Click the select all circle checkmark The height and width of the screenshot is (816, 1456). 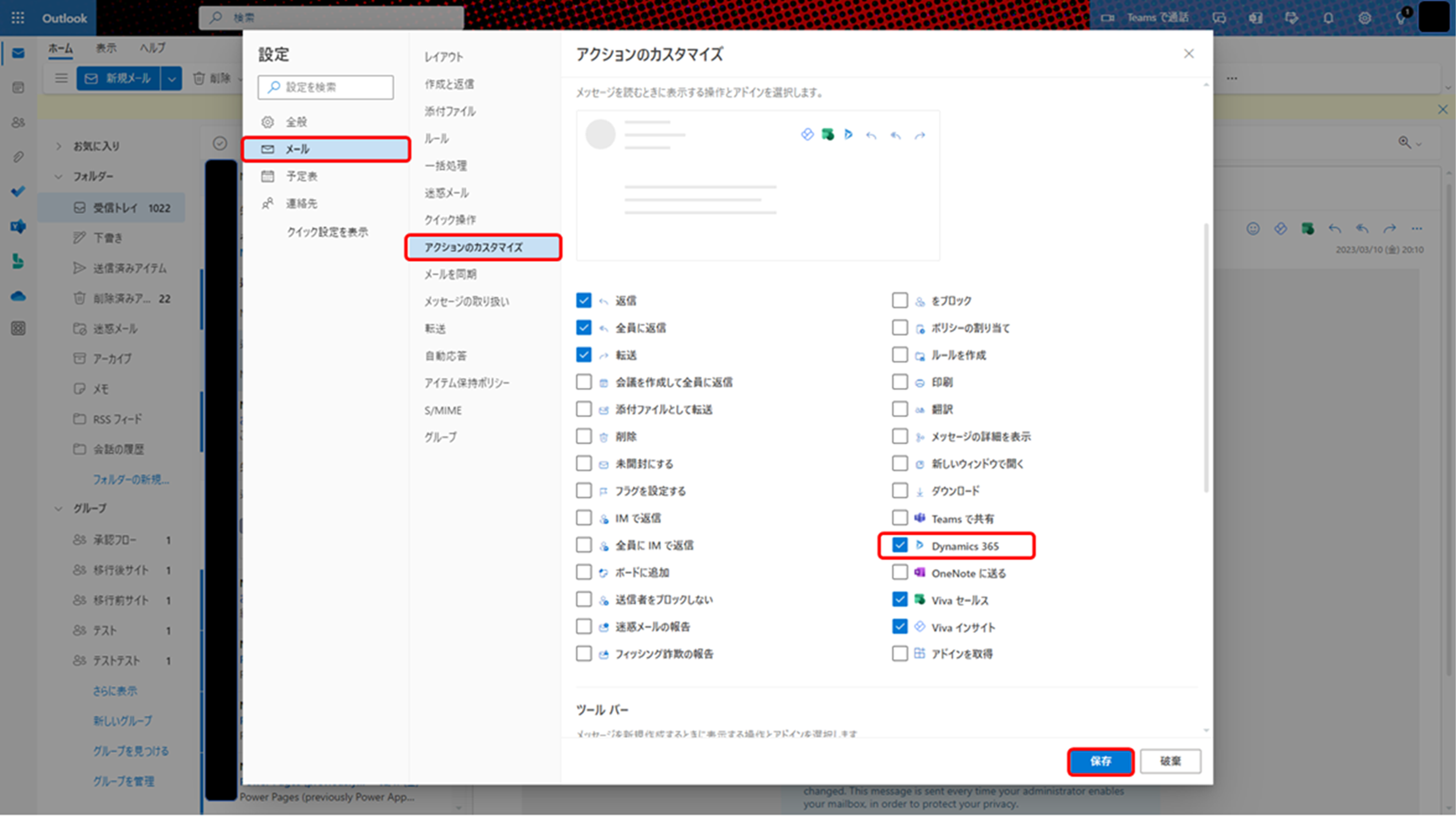pos(220,144)
